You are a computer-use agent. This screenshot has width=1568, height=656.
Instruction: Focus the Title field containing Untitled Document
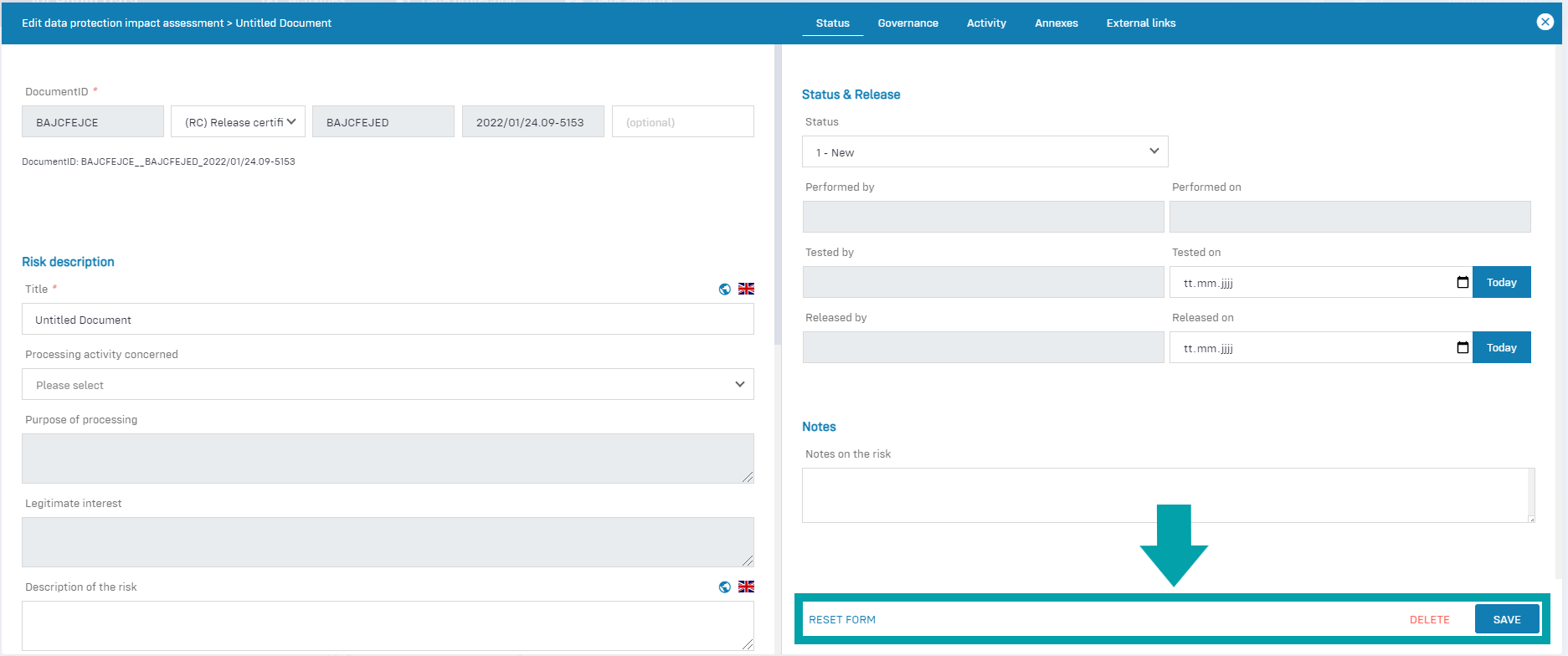pyautogui.click(x=388, y=320)
